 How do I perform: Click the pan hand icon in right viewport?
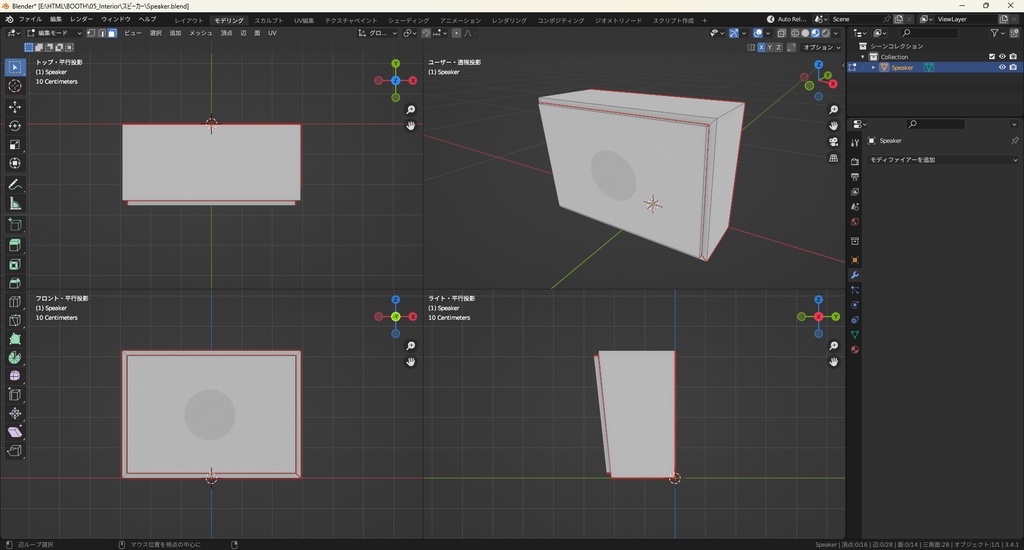click(x=834, y=361)
